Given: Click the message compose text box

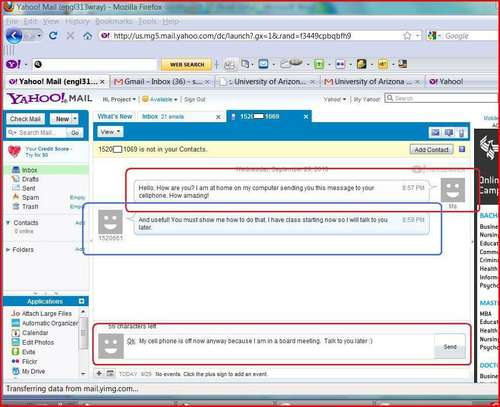Looking at the screenshot, I should 279,346.
